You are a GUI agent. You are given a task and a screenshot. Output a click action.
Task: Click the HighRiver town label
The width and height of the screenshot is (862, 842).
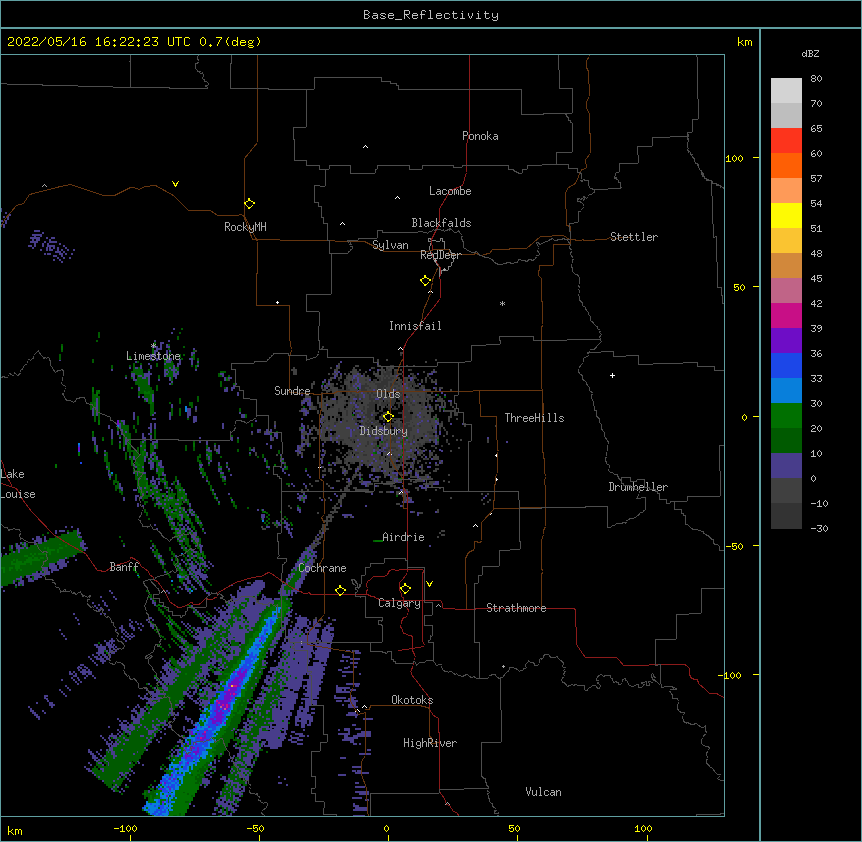click(x=430, y=743)
